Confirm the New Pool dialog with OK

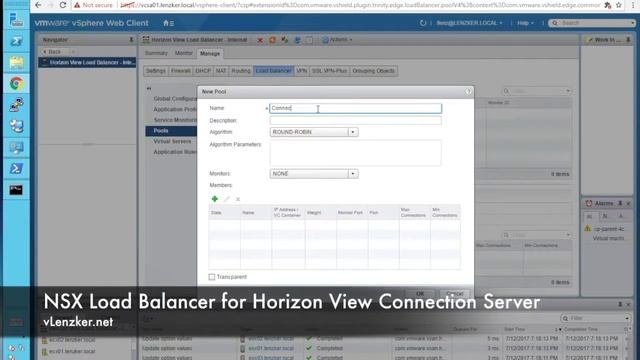[420, 293]
